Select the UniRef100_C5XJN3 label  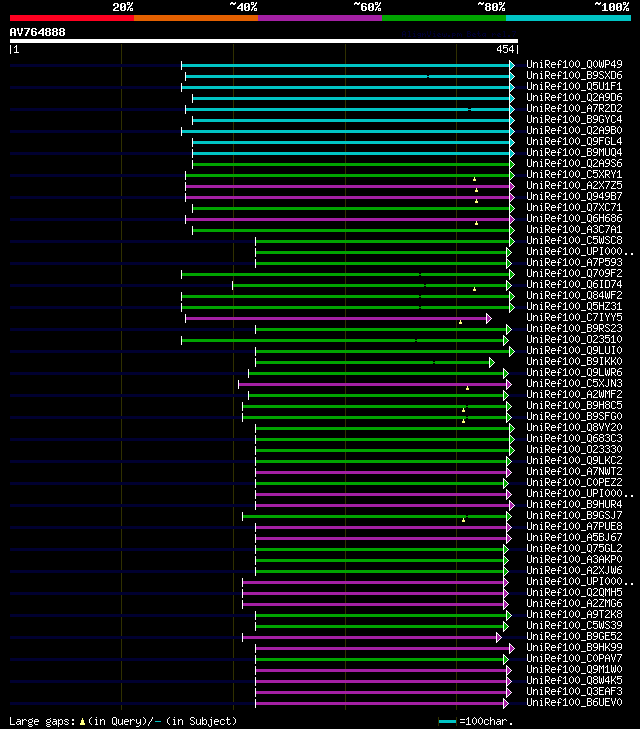click(x=574, y=384)
